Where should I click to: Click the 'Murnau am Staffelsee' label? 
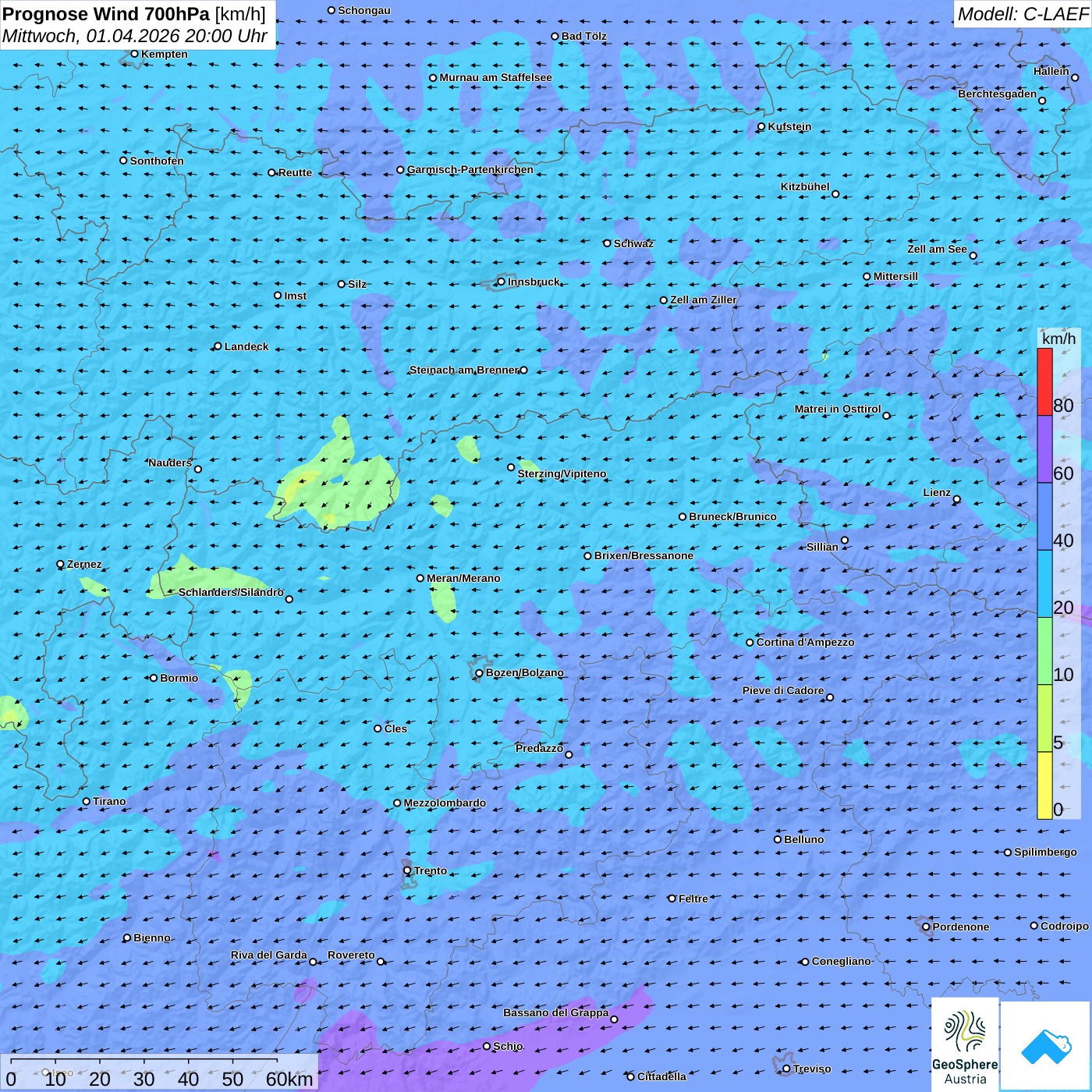tap(495, 77)
